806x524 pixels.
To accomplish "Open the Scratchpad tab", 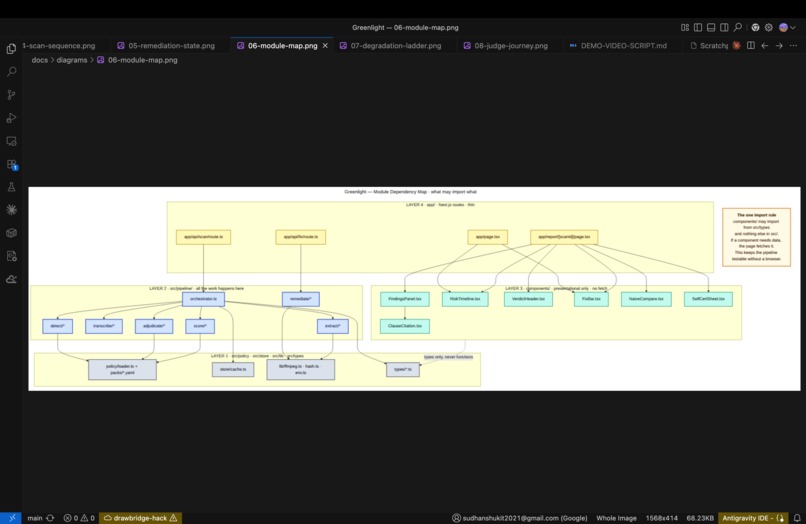I will [x=708, y=46].
